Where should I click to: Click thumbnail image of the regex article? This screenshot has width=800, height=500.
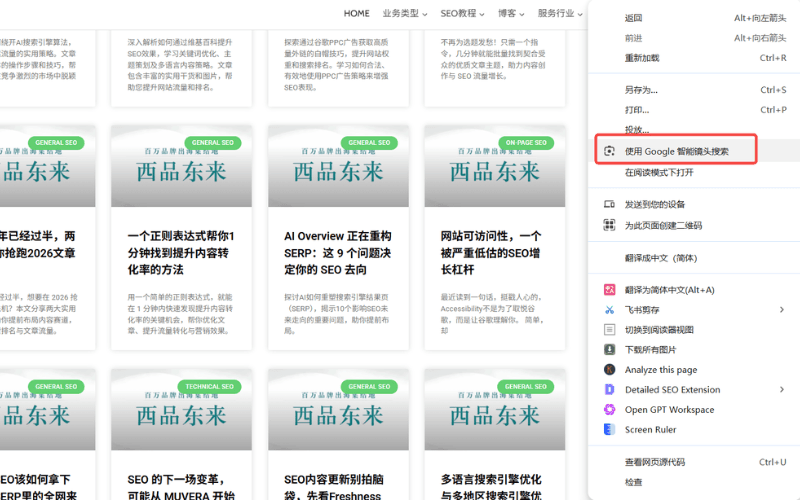pyautogui.click(x=181, y=166)
